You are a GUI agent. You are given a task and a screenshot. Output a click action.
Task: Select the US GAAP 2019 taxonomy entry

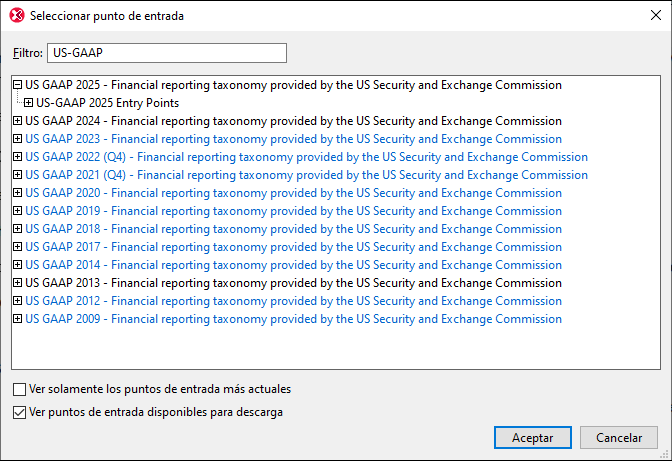coord(293,211)
